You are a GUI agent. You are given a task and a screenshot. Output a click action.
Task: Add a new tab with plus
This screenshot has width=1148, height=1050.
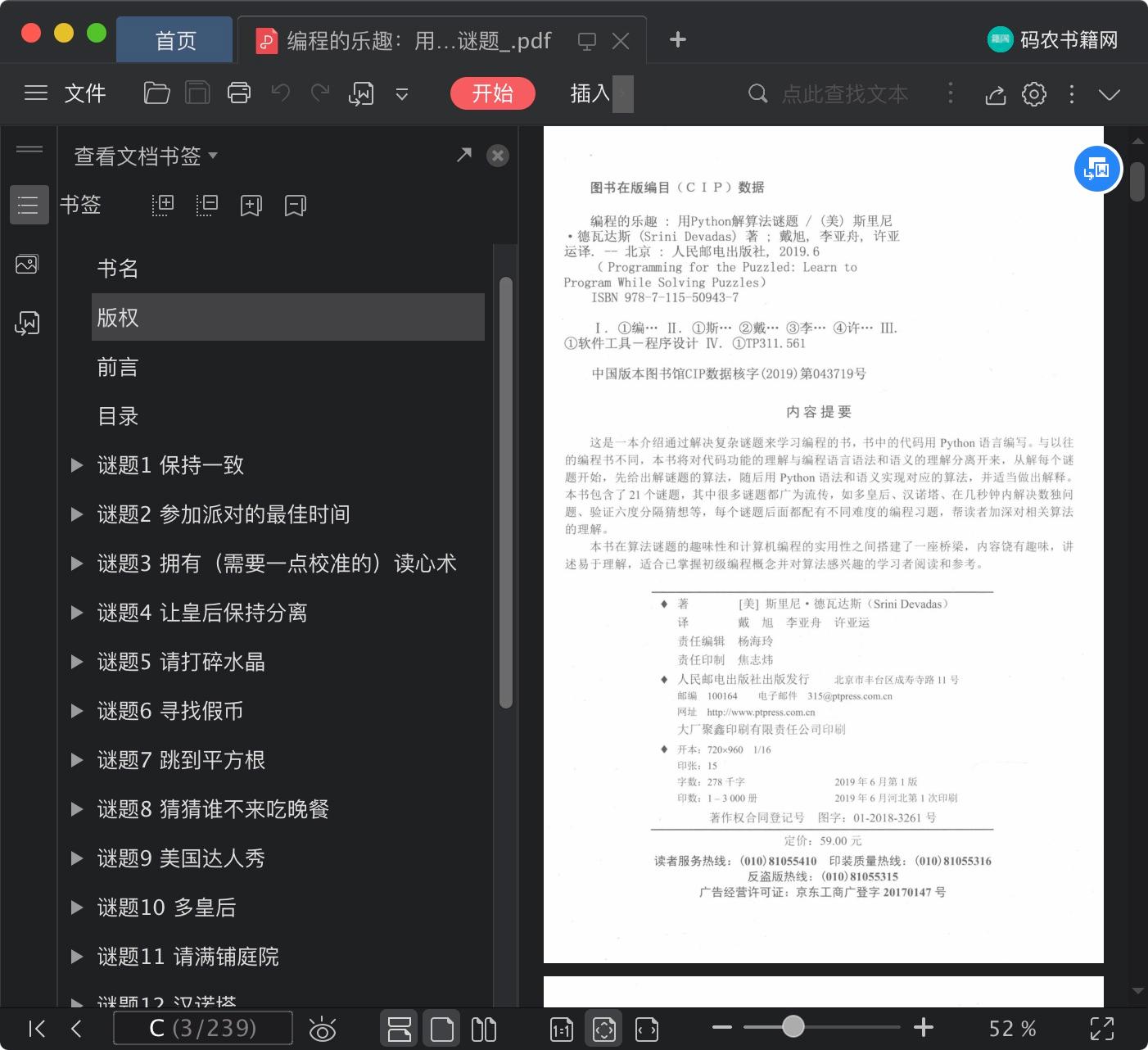(x=677, y=39)
